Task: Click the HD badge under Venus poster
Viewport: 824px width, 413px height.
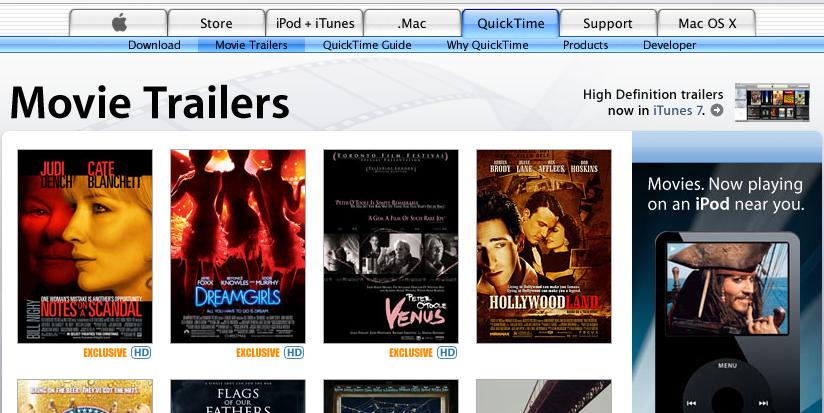Action: pyautogui.click(x=447, y=353)
